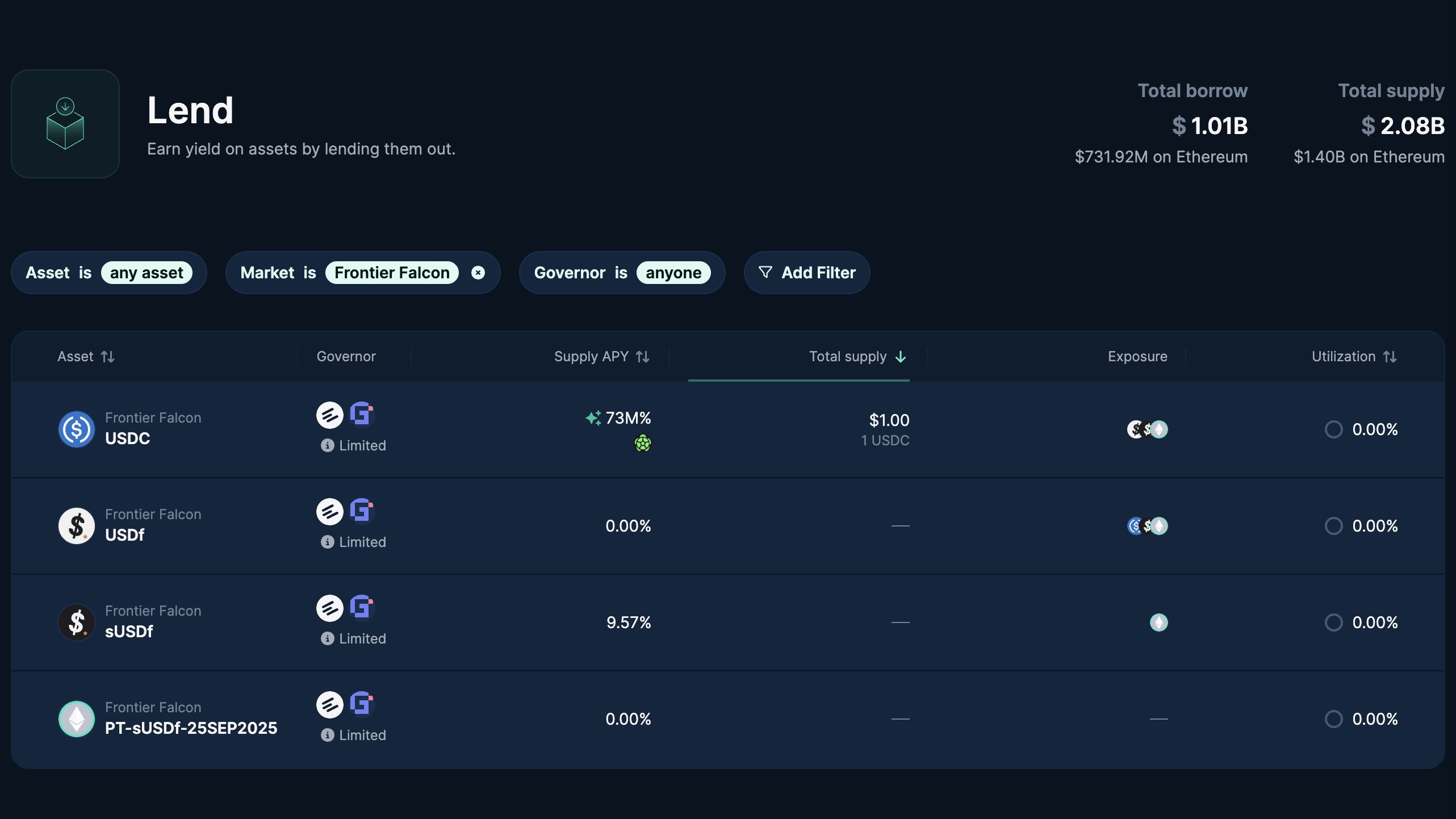Click 0.00% supply APY in USDf row
The height and width of the screenshot is (819, 1456).
tap(628, 526)
